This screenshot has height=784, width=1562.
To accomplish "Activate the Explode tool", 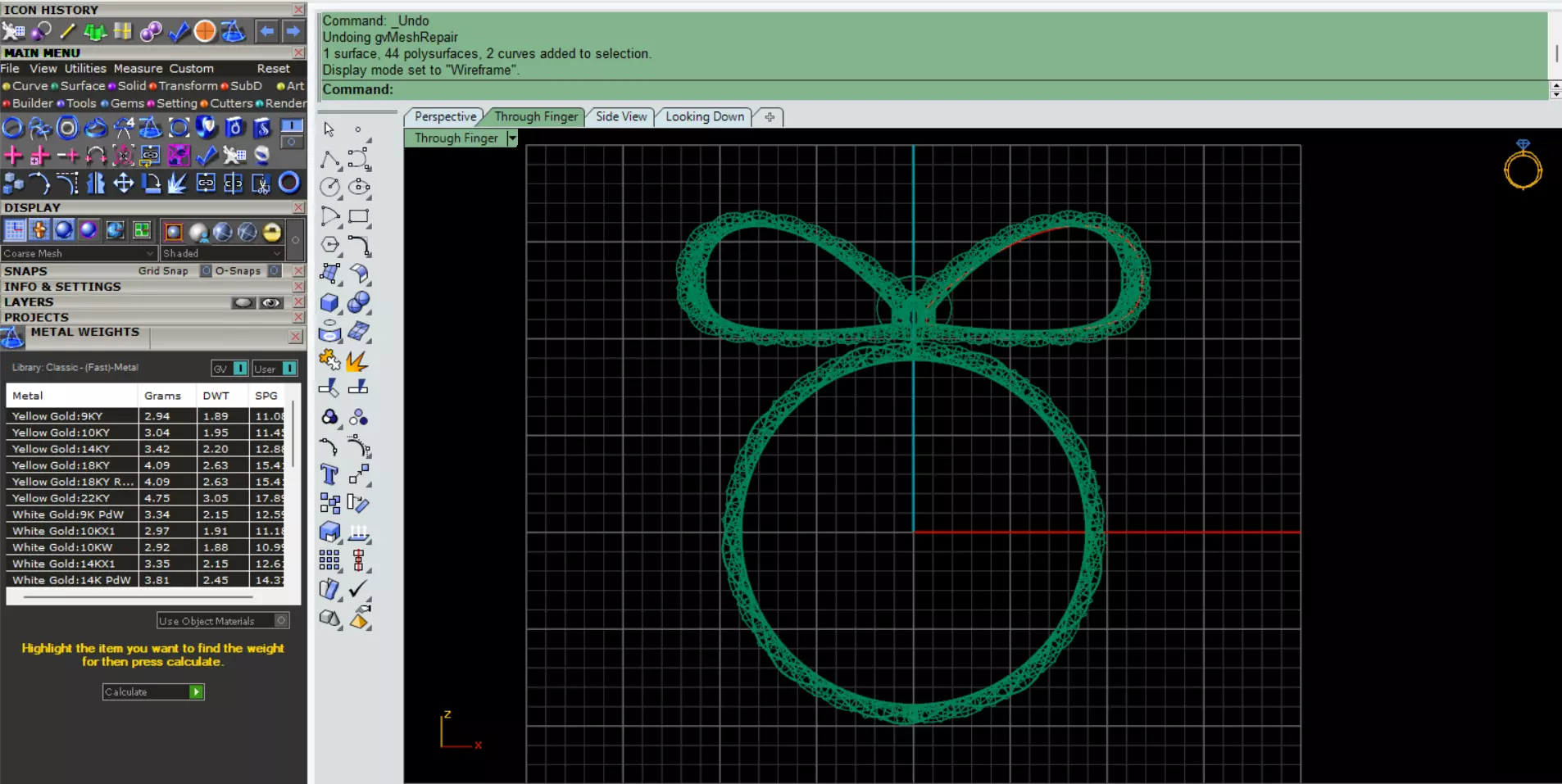I will pyautogui.click(x=358, y=360).
